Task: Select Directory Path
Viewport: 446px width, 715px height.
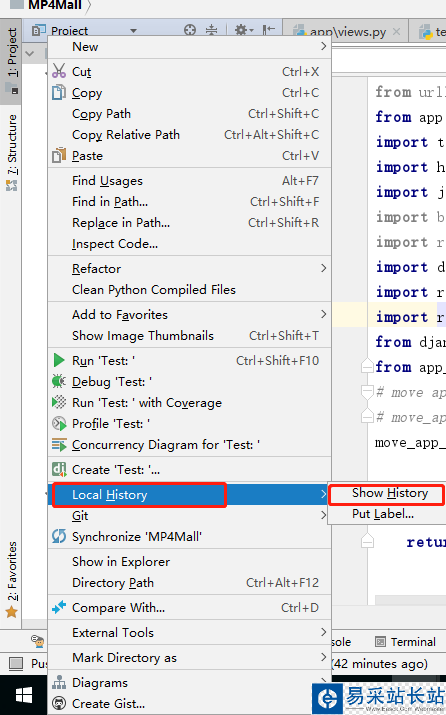Action: coord(189,582)
